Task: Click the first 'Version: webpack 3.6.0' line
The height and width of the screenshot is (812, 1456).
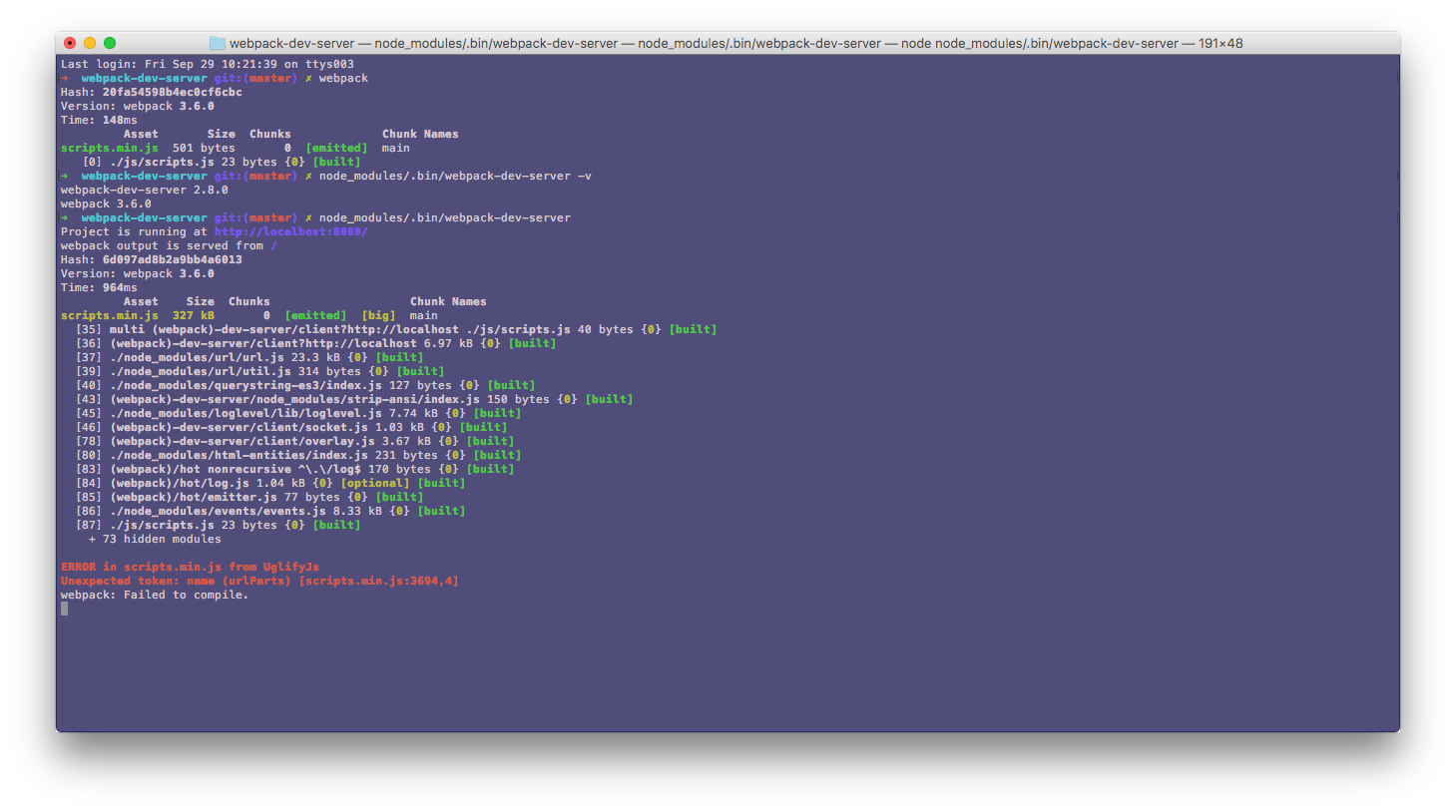Action: coord(138,106)
